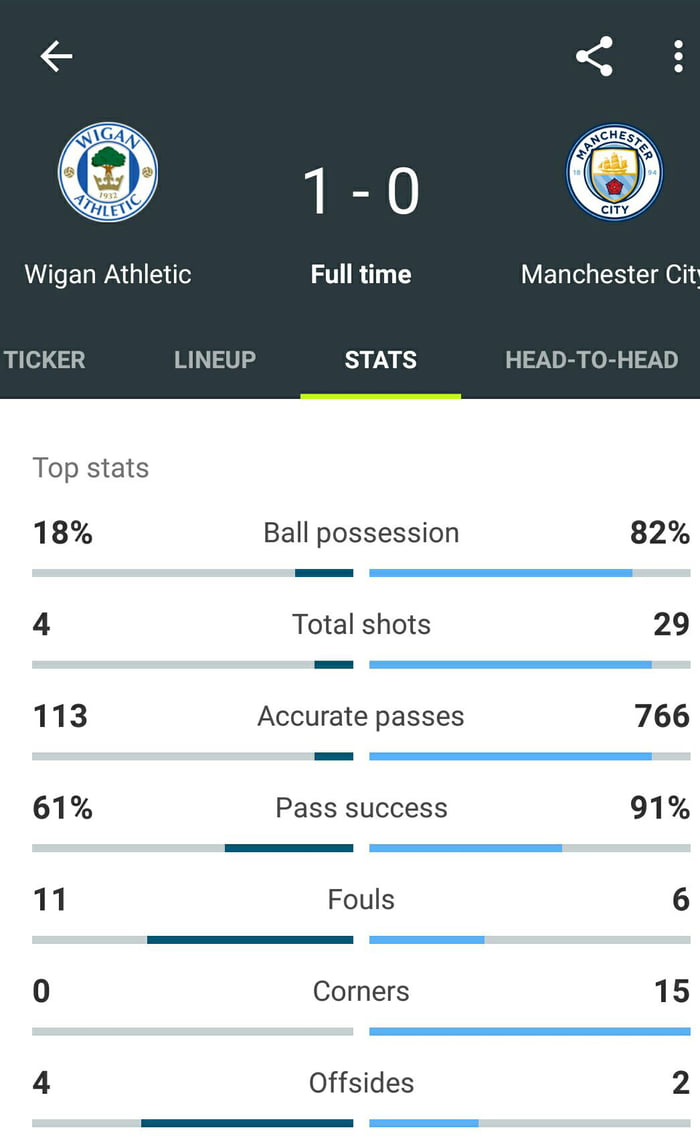Tap the Ball possession stat label
The image size is (700, 1136).
pyautogui.click(x=361, y=533)
